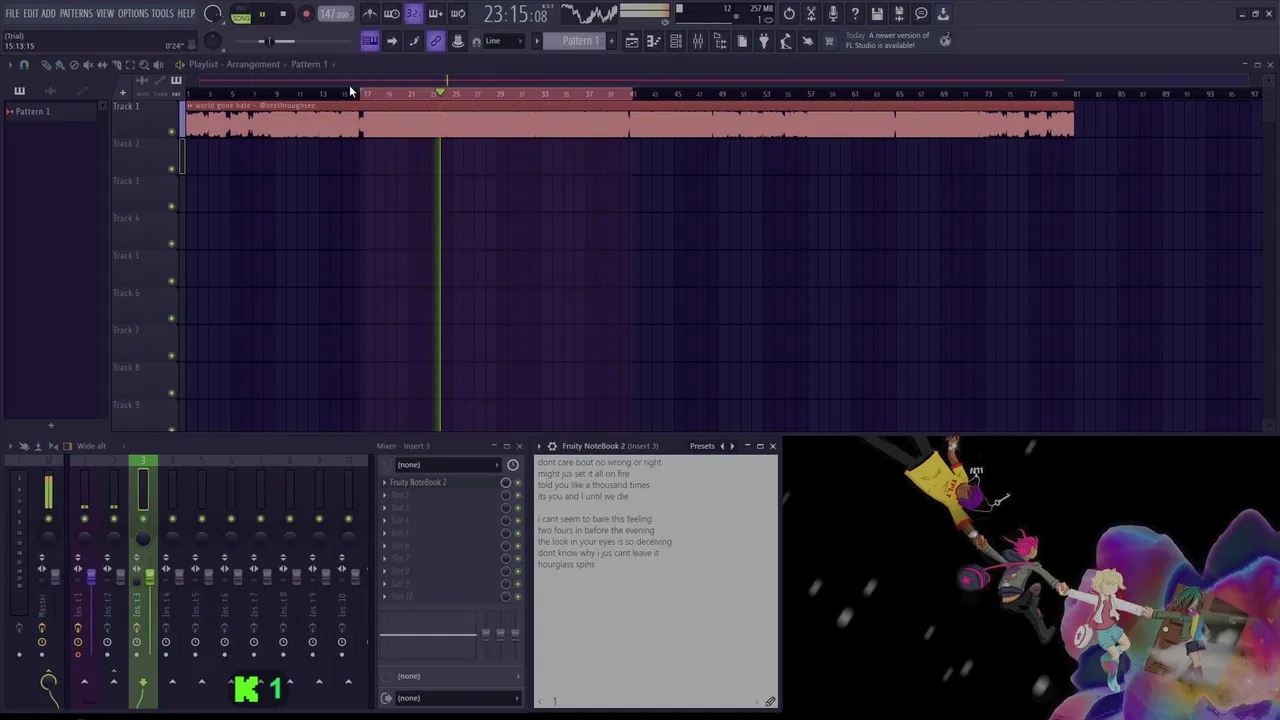Select the playlist zoom tool
This screenshot has width=1280, height=720.
tap(143, 65)
